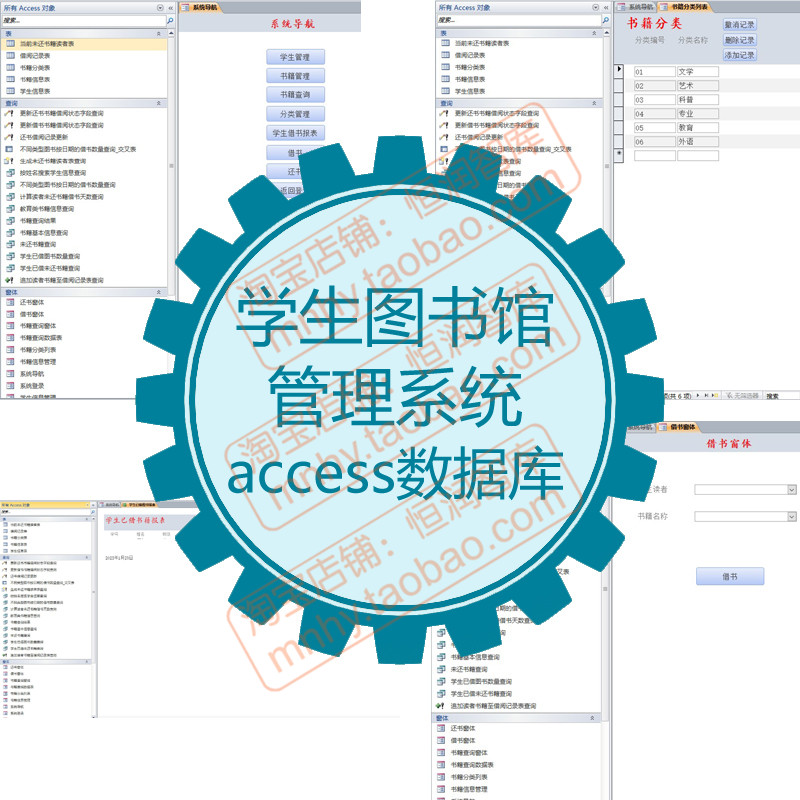Click append-query icon of 追加读者书籍至借阅记录表查询 in 系统导航 window
800x800 pixels.
[9, 280]
